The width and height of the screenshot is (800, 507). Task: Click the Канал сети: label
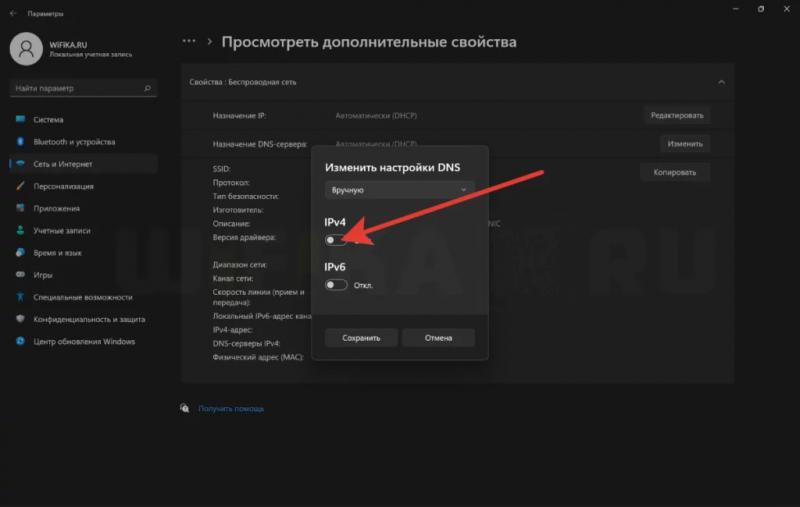click(233, 278)
